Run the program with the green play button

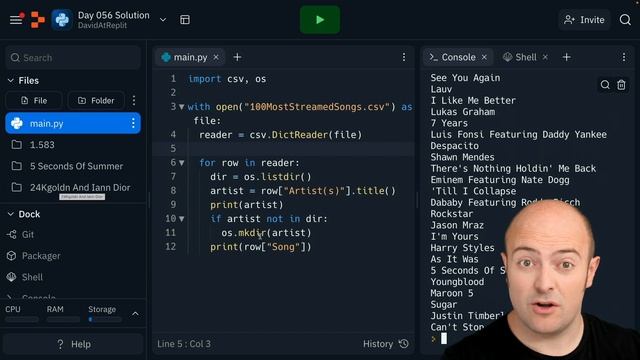click(x=320, y=20)
